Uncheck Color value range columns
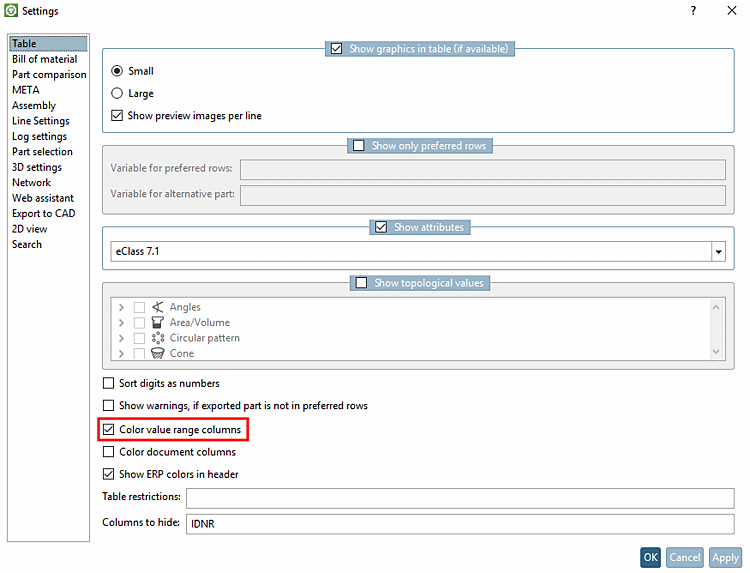 pos(109,430)
